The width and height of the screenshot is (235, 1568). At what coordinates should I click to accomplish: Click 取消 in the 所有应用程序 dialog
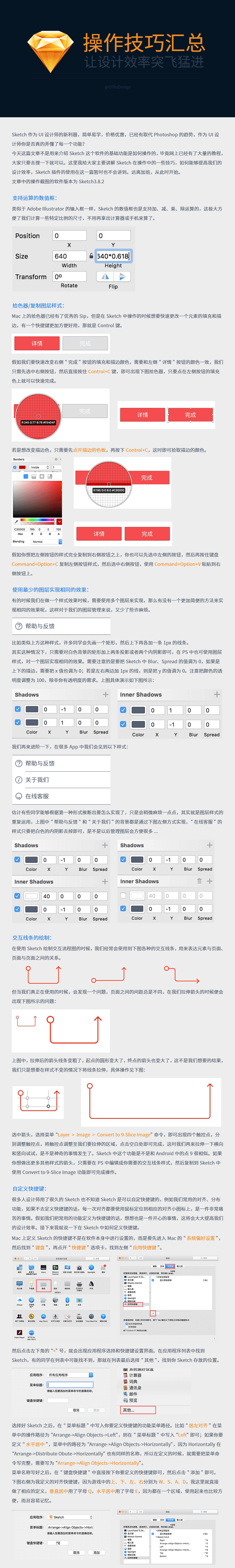point(76,1410)
